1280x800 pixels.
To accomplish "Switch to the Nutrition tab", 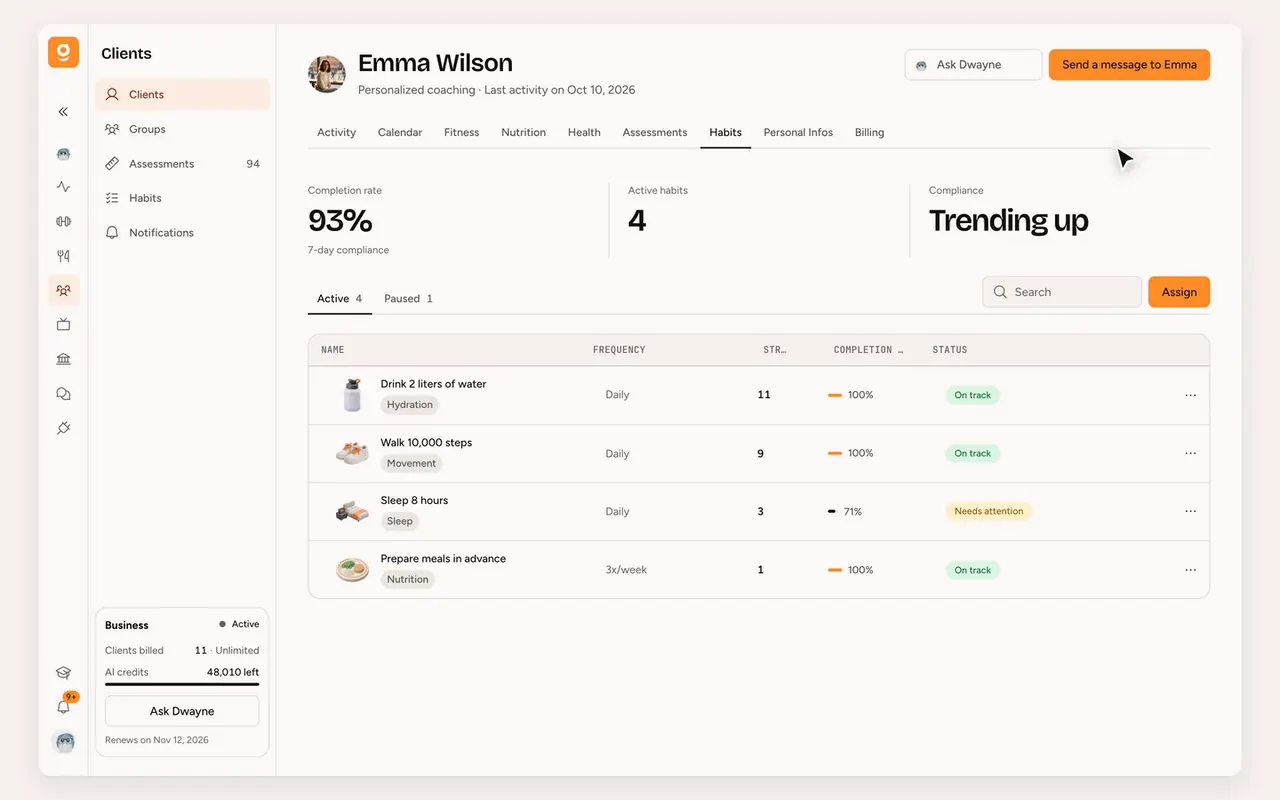I will (x=523, y=132).
